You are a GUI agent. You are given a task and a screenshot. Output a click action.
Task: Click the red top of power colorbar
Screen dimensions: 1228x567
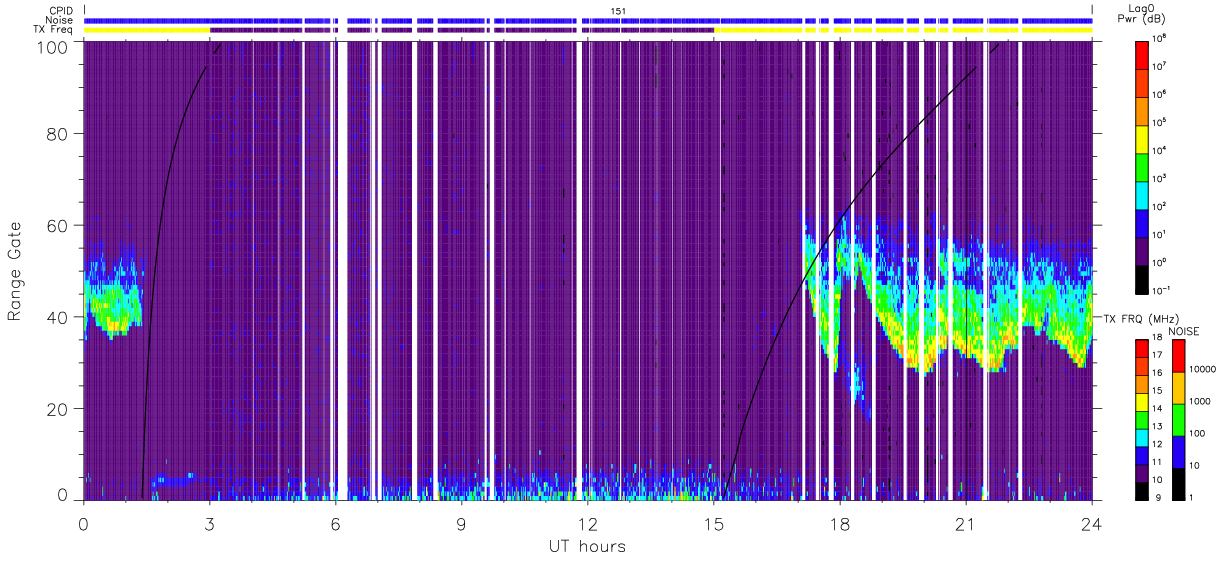tap(1142, 53)
